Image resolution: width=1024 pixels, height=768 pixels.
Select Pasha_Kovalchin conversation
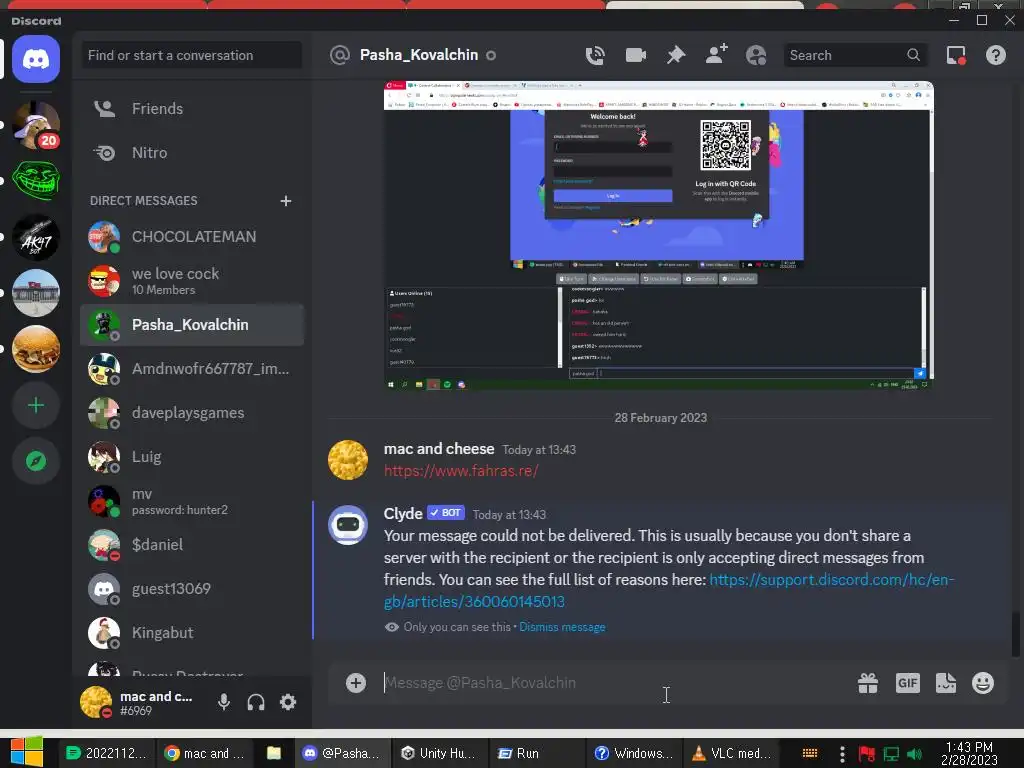(x=192, y=325)
